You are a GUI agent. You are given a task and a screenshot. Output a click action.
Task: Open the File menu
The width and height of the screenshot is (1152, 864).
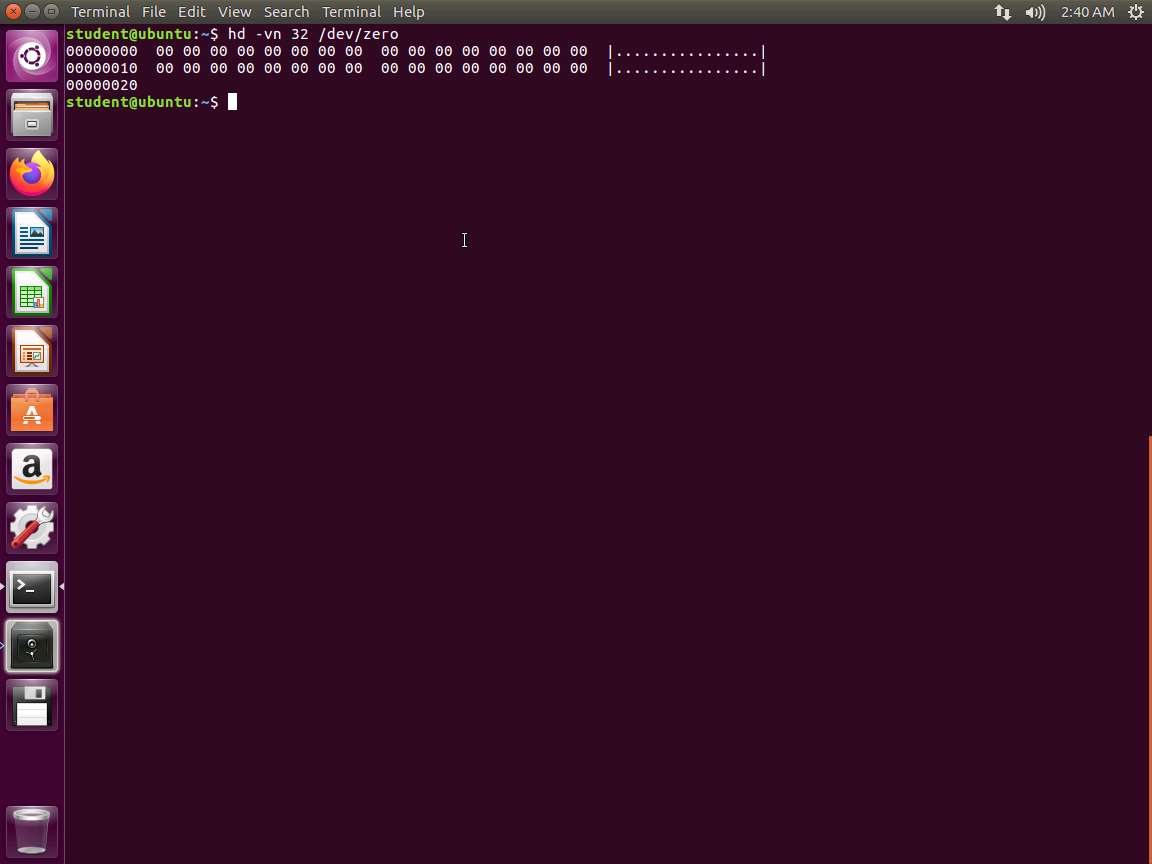[x=153, y=12]
